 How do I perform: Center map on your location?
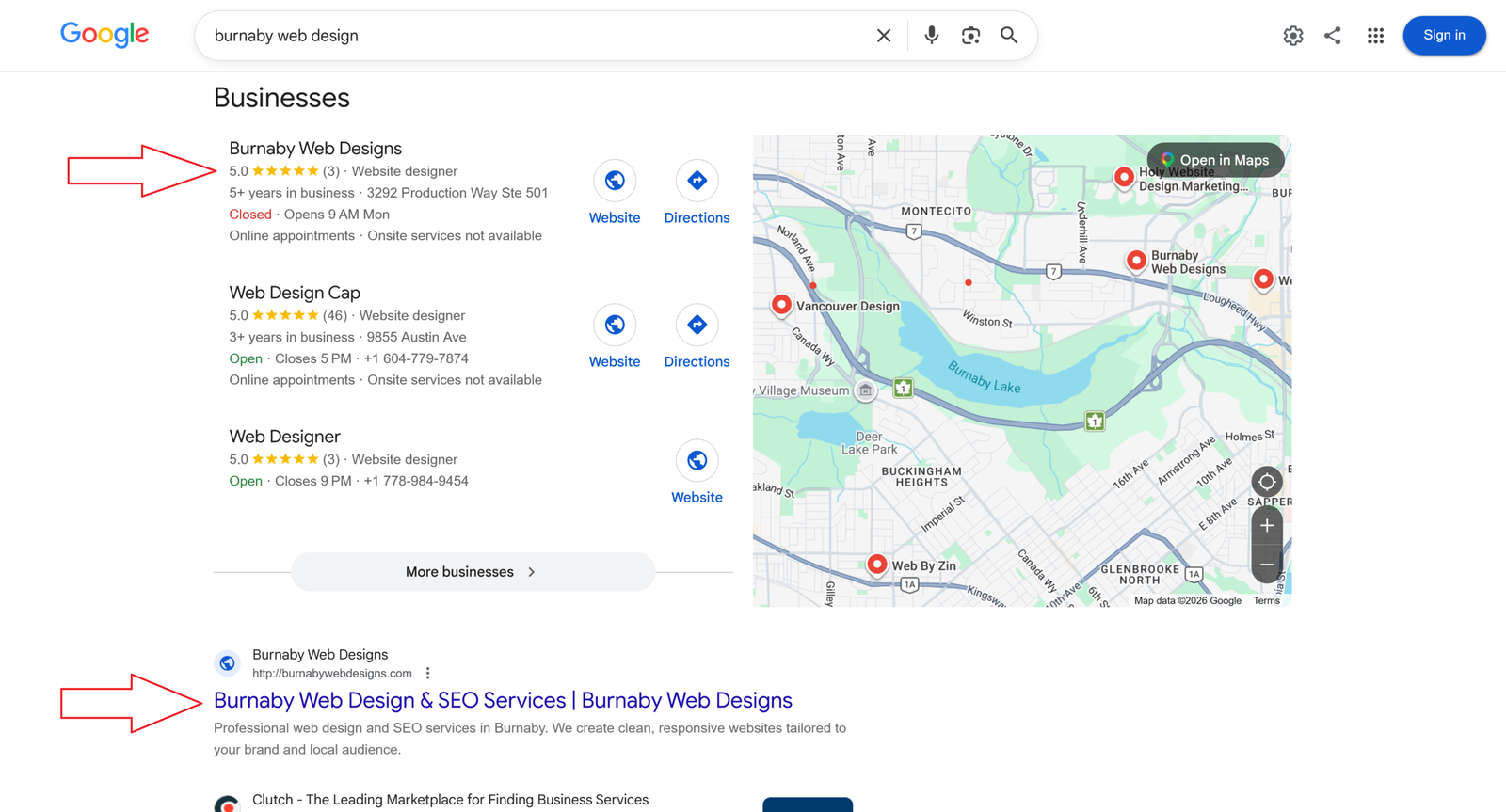pyautogui.click(x=1267, y=482)
